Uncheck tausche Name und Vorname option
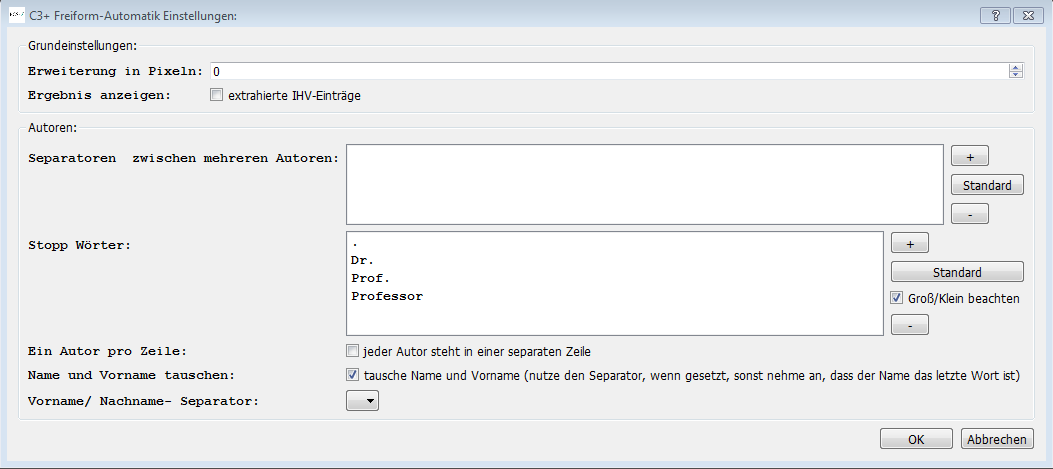 352,375
